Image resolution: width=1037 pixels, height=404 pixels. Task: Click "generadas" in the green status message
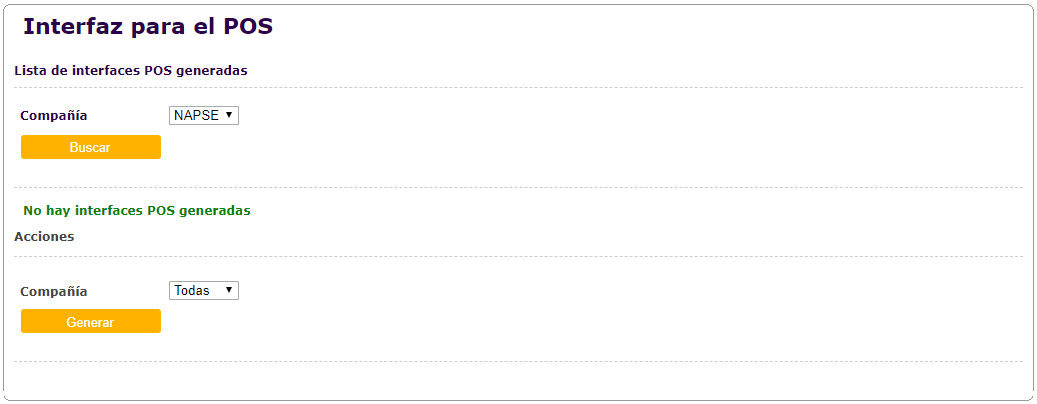(217, 211)
